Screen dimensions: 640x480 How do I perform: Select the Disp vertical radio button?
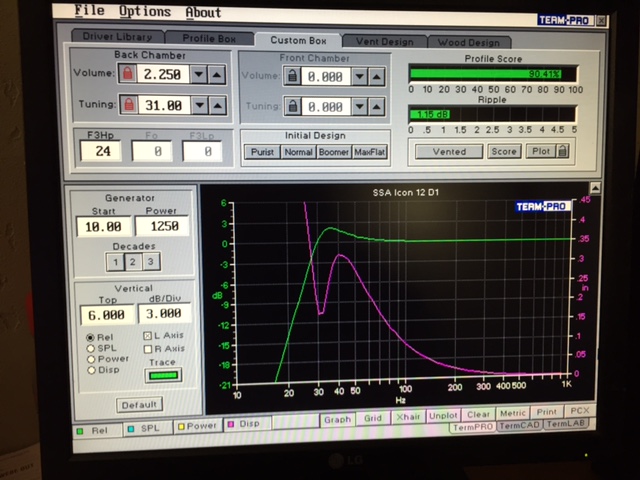pos(91,370)
